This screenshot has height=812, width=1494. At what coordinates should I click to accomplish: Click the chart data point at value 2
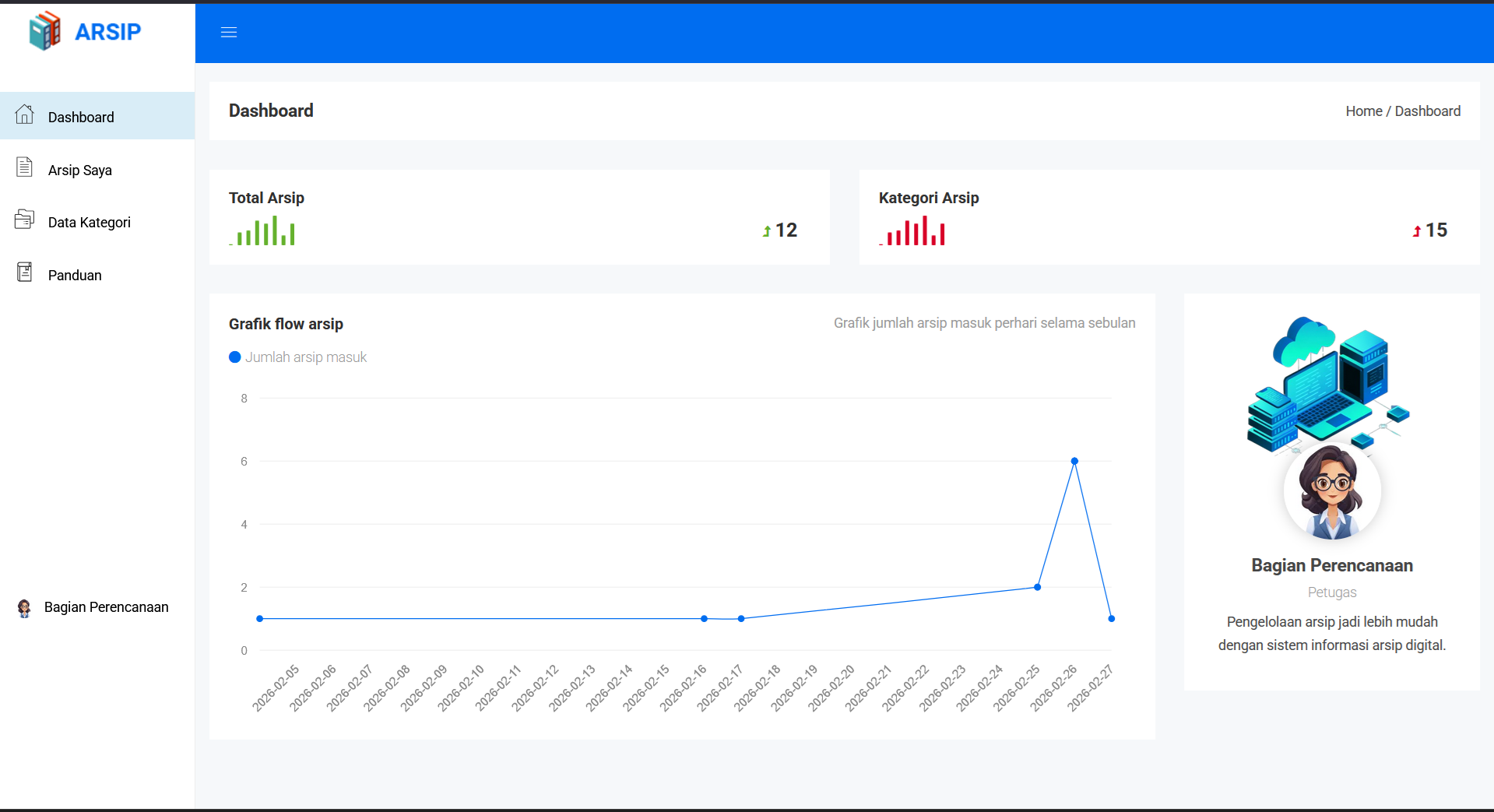(x=1037, y=587)
